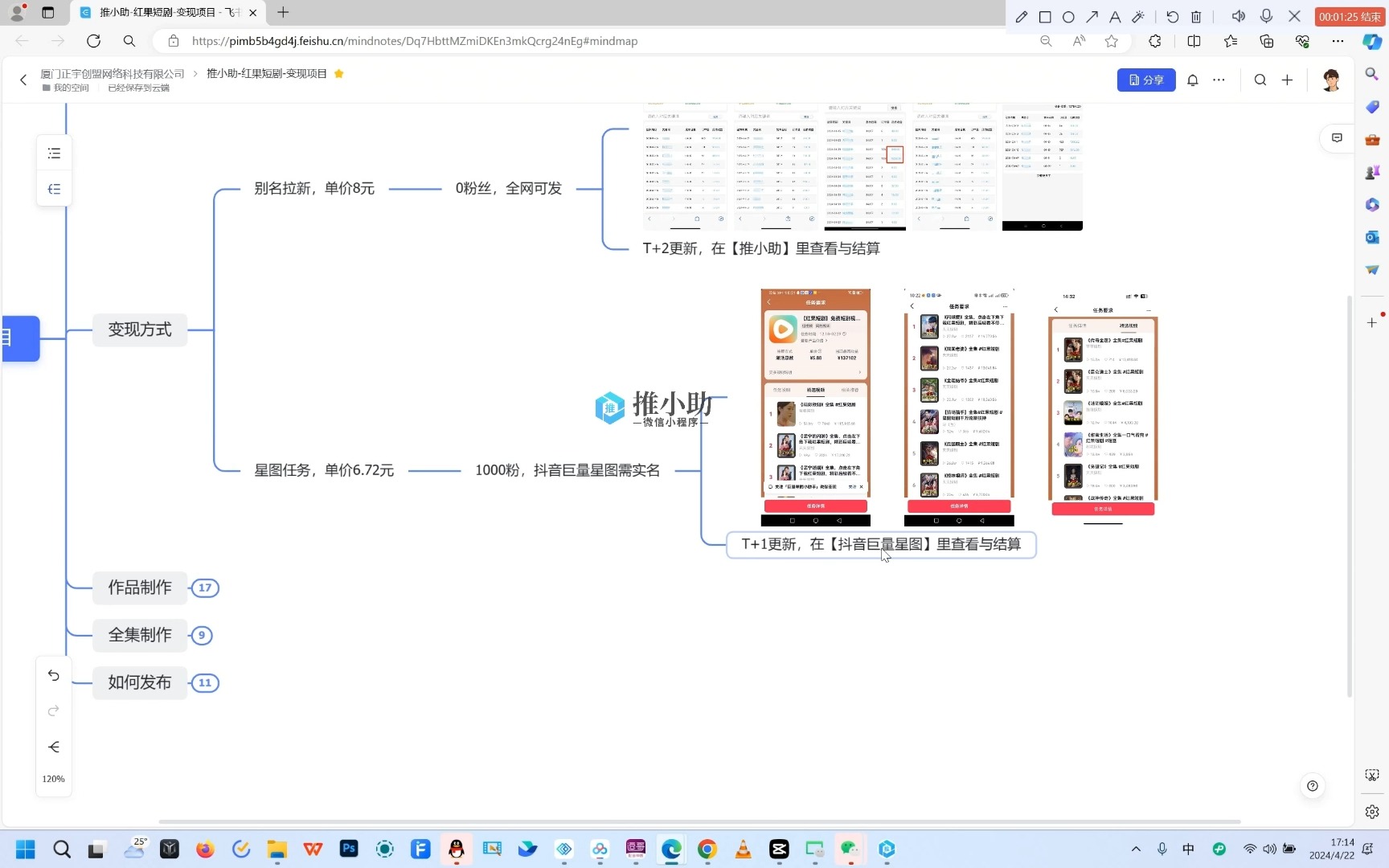Select the 星图任务，单价6.72元 node

[324, 470]
